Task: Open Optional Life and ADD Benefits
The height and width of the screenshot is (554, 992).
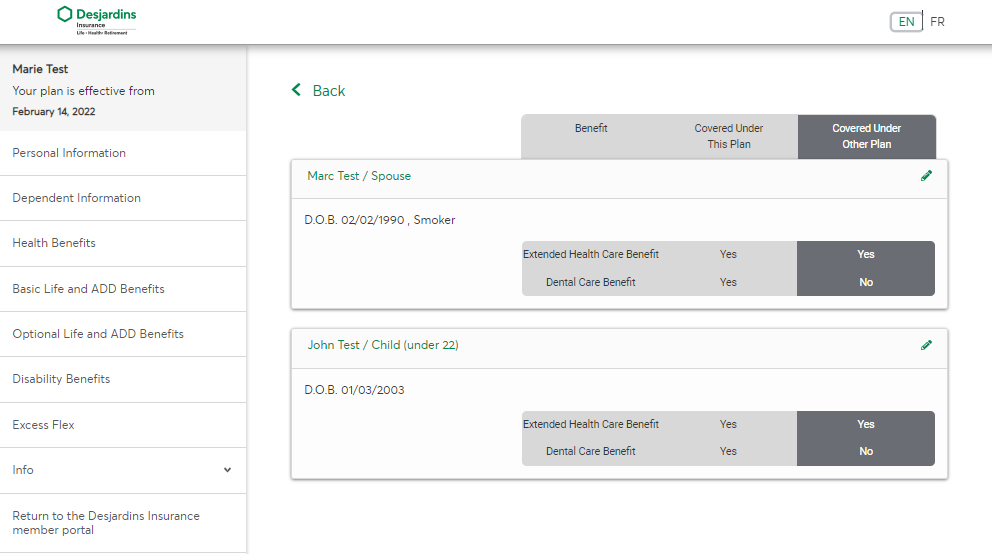Action: [123, 334]
